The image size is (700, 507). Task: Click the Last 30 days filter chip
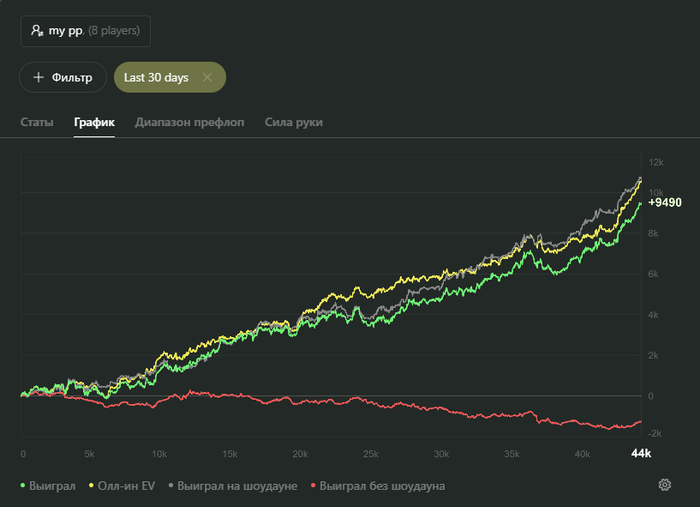(157, 77)
